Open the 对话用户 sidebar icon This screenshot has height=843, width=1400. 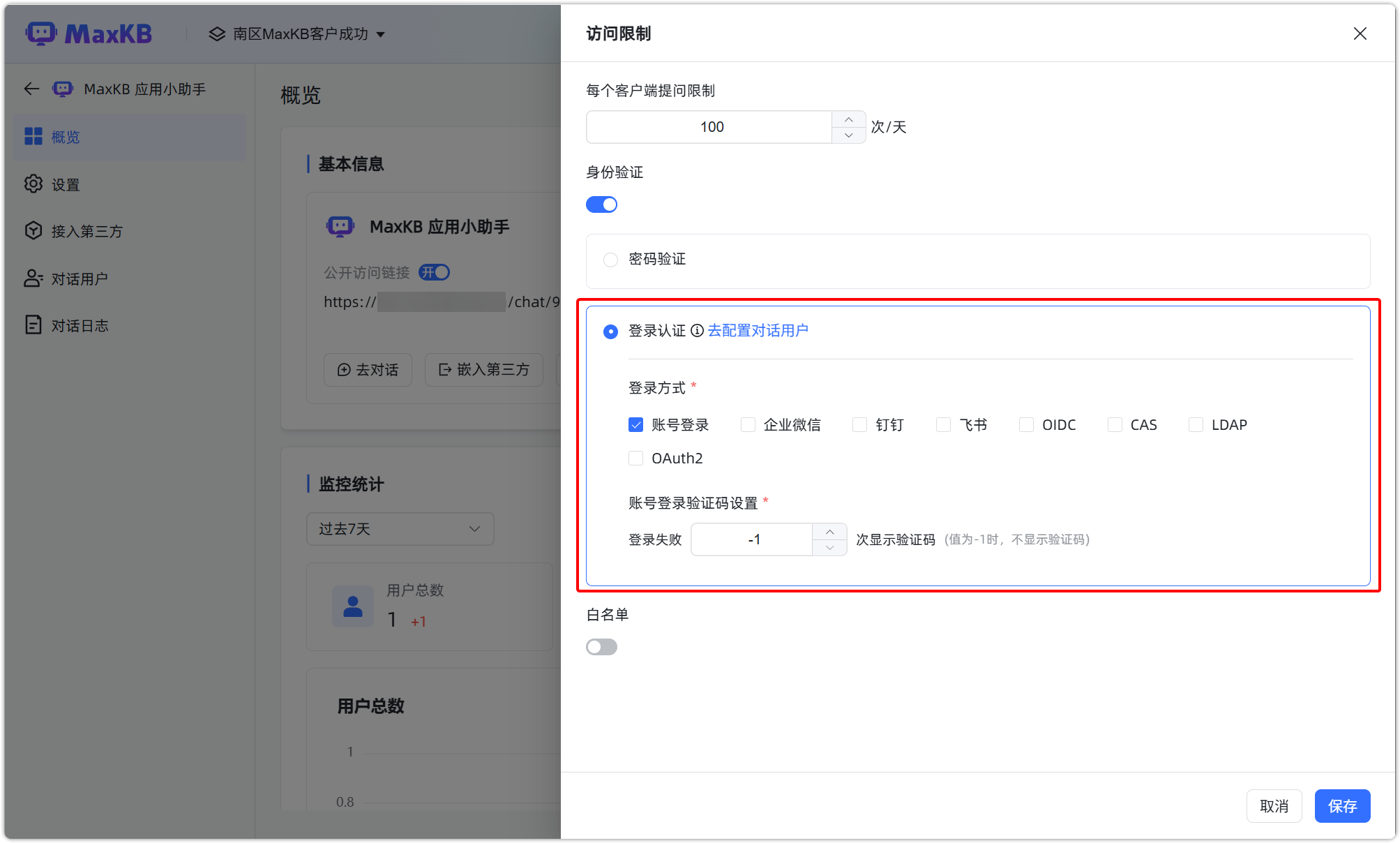tap(33, 278)
